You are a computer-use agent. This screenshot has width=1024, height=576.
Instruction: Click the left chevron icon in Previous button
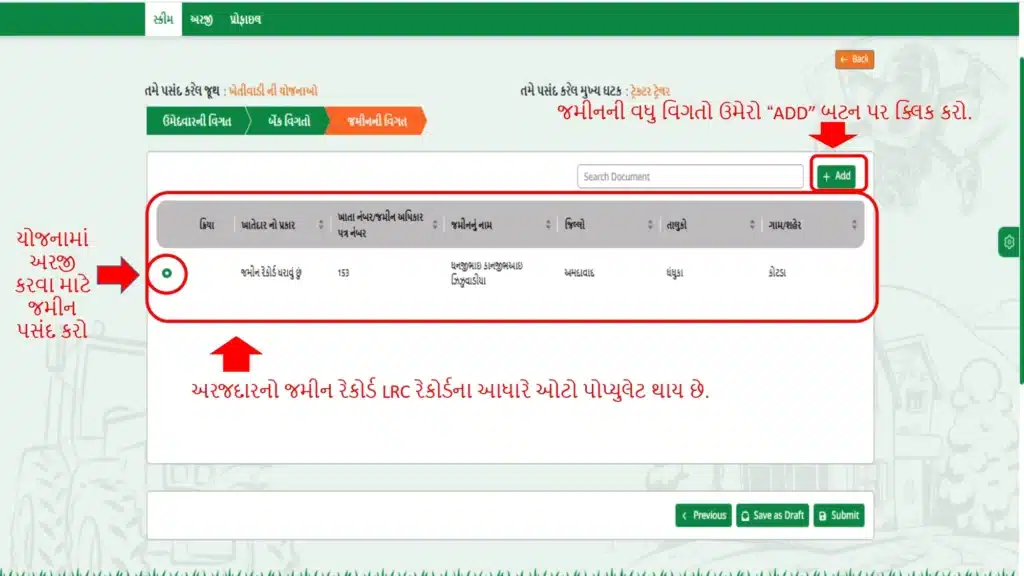coord(684,515)
